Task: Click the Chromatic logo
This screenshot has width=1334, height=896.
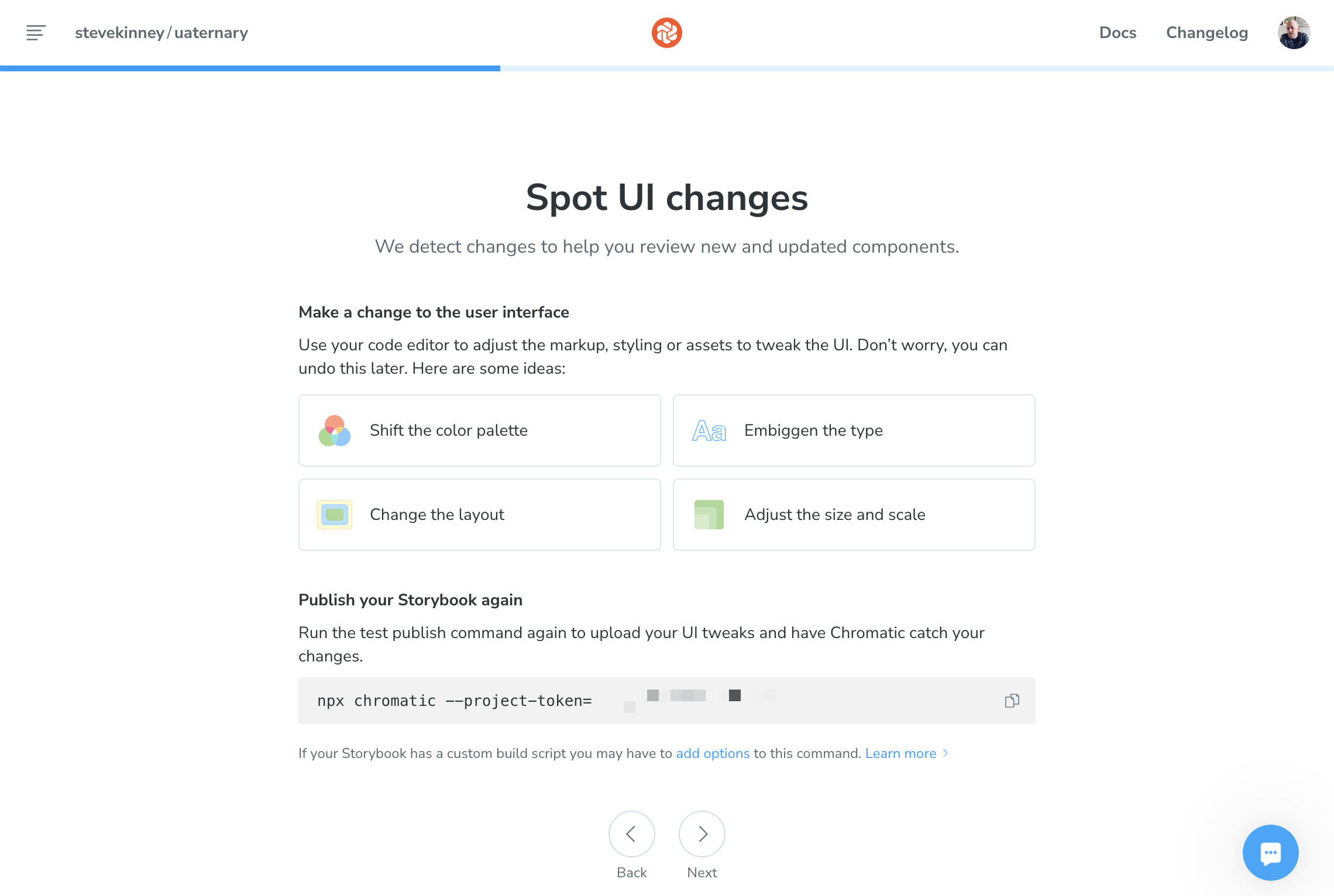Action: click(x=666, y=33)
